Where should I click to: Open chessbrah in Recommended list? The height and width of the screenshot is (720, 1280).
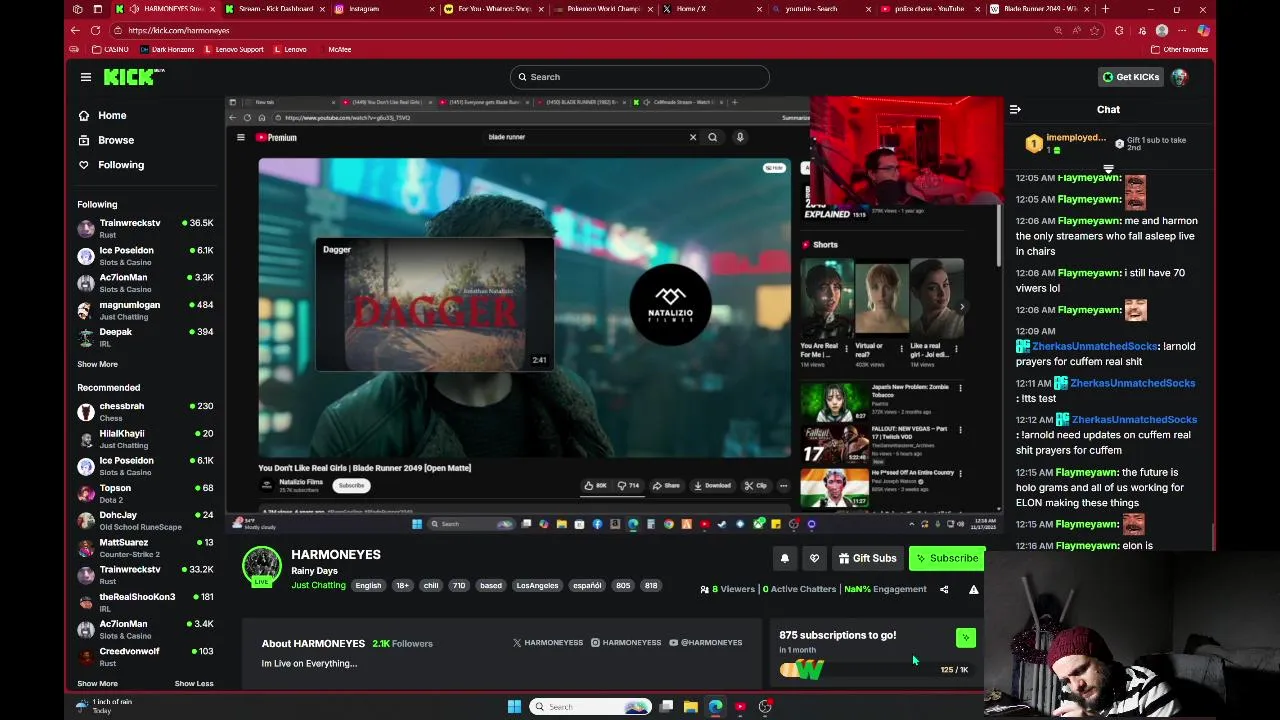[146, 412]
